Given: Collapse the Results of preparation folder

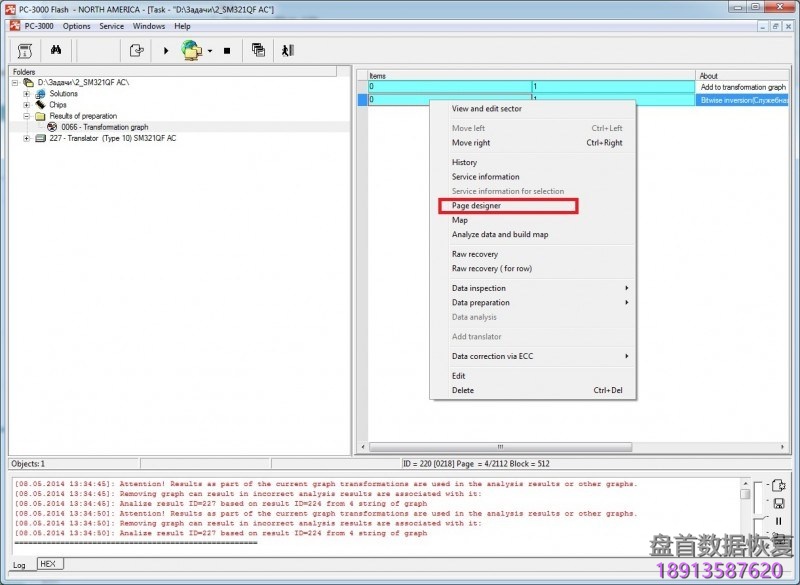Looking at the screenshot, I should (x=27, y=116).
